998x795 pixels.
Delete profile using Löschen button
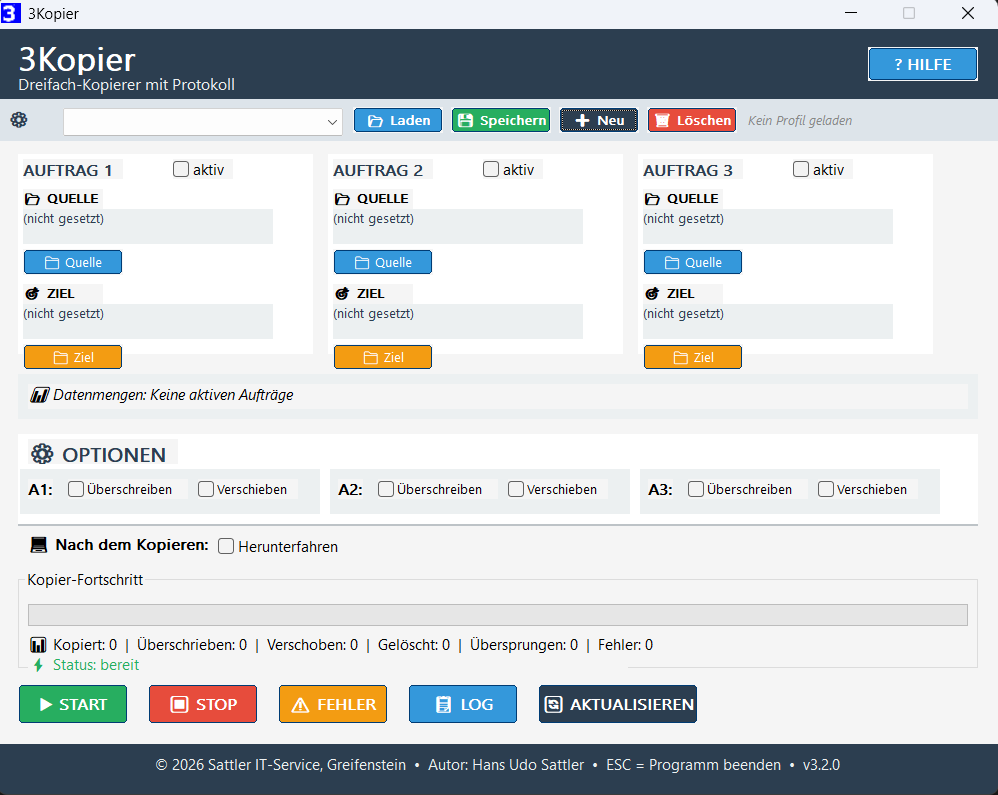pyautogui.click(x=692, y=120)
